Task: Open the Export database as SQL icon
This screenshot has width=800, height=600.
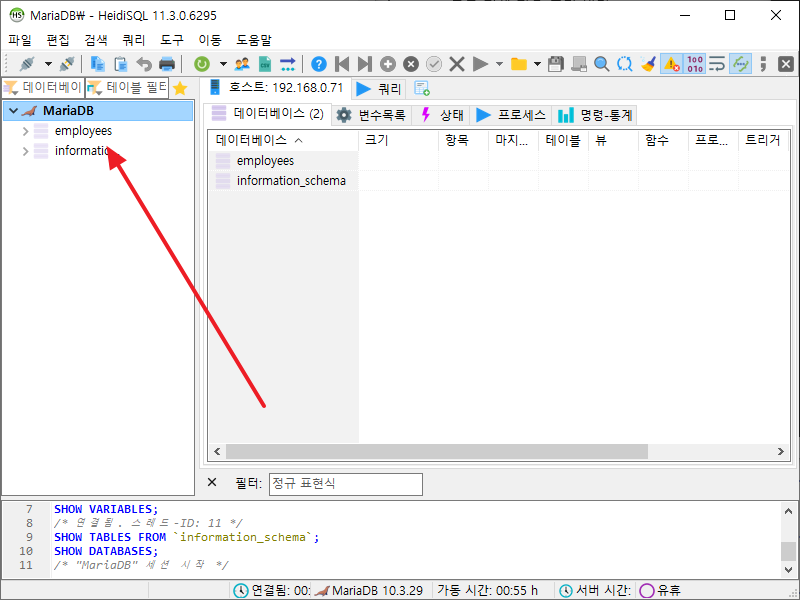Action: (x=288, y=64)
